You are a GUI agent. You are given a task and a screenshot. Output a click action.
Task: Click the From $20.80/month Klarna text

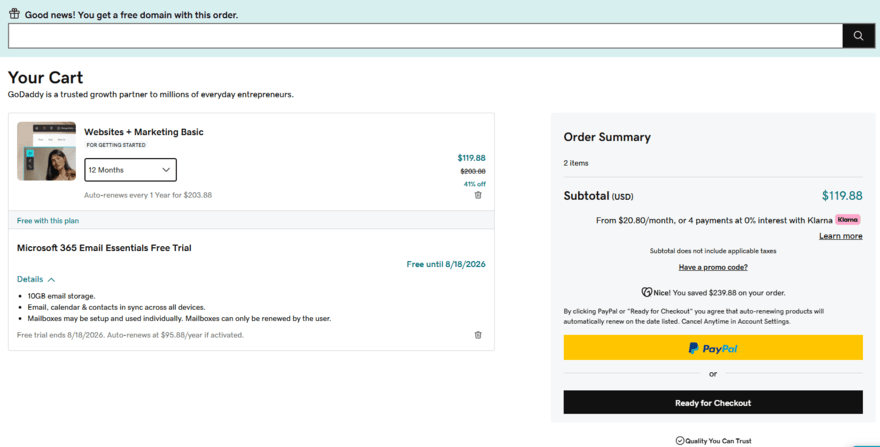714,220
